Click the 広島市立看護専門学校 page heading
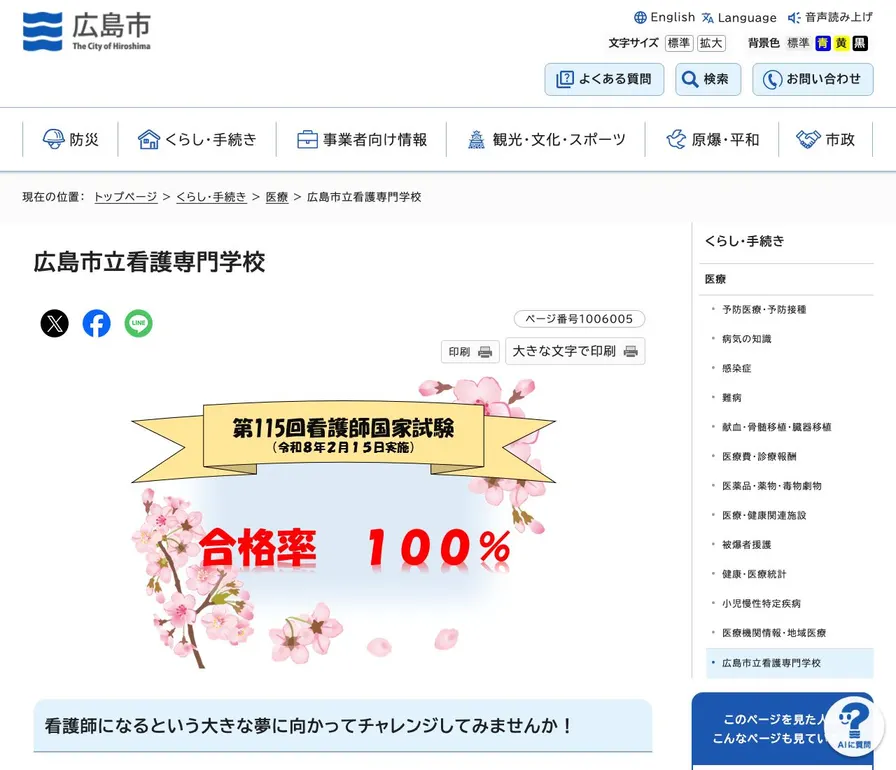896x770 pixels. pos(149,262)
